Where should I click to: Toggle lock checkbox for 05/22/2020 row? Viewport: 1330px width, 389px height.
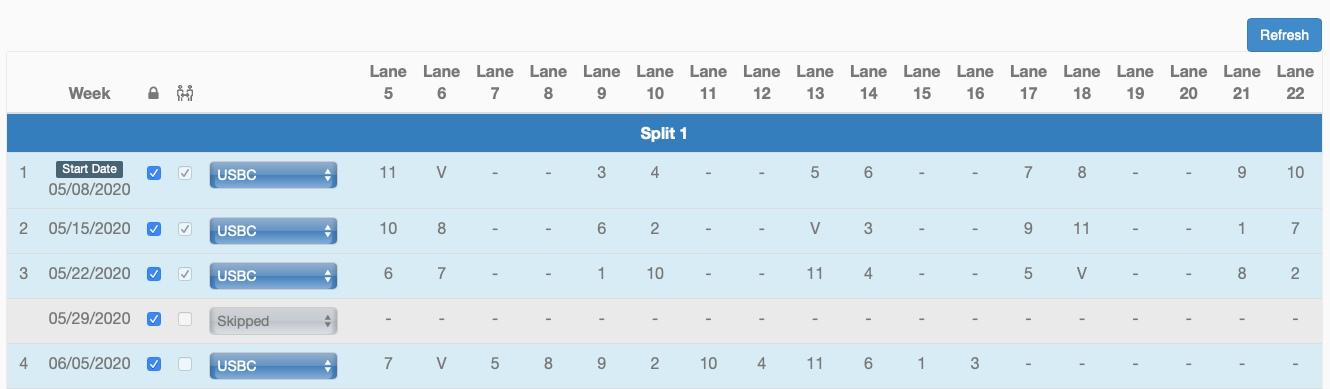pos(153,274)
